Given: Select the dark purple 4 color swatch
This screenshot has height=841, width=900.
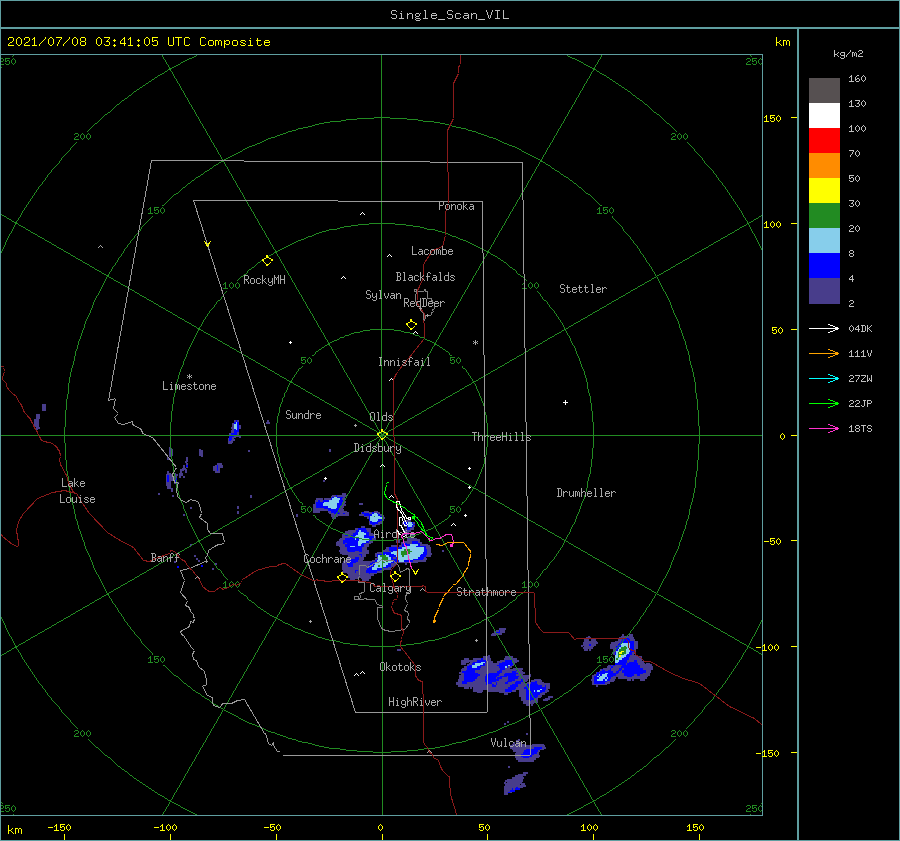Looking at the screenshot, I should pyautogui.click(x=824, y=290).
